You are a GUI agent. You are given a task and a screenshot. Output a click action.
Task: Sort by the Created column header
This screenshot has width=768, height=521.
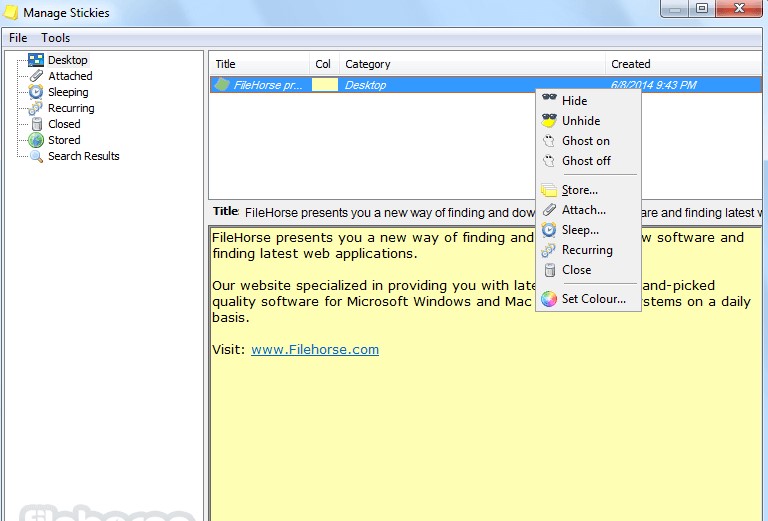click(684, 64)
